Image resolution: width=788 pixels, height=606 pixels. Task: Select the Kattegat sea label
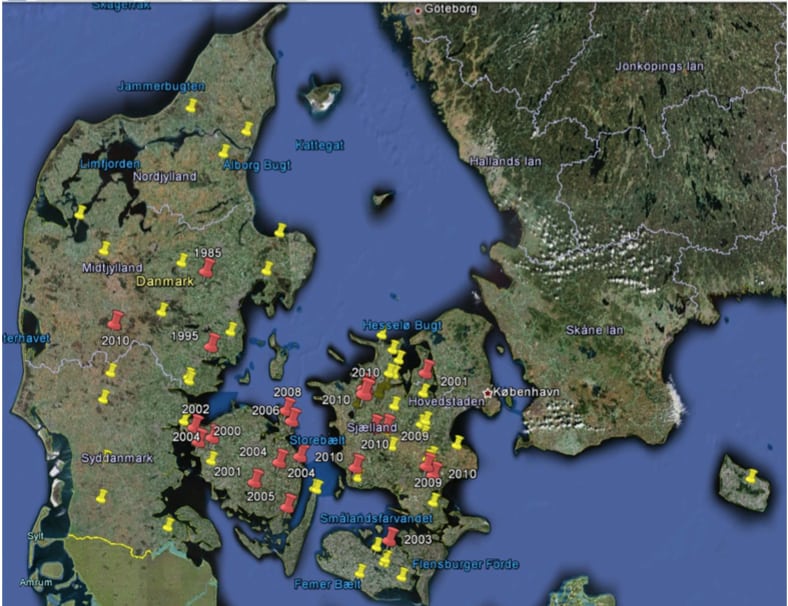[320, 144]
